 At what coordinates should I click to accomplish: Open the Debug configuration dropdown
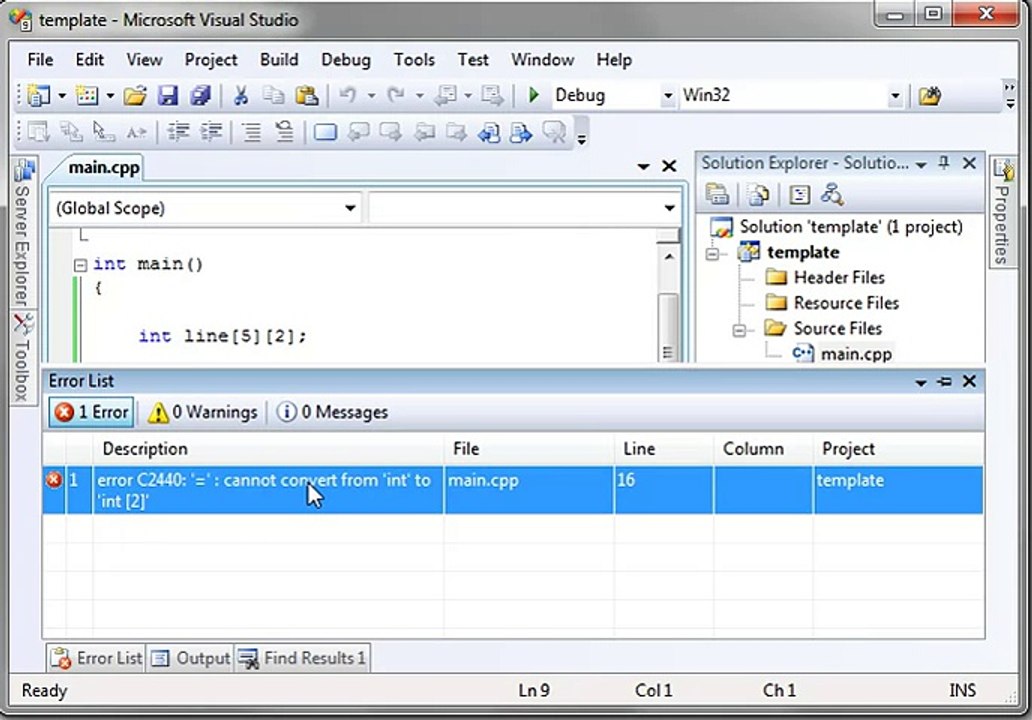pyautogui.click(x=668, y=96)
